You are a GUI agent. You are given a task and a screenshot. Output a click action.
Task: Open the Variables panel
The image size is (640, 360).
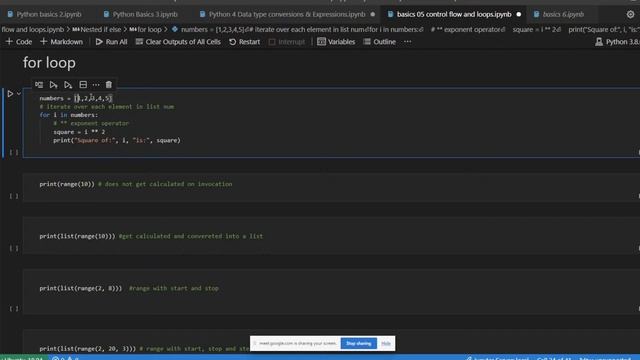coord(336,42)
